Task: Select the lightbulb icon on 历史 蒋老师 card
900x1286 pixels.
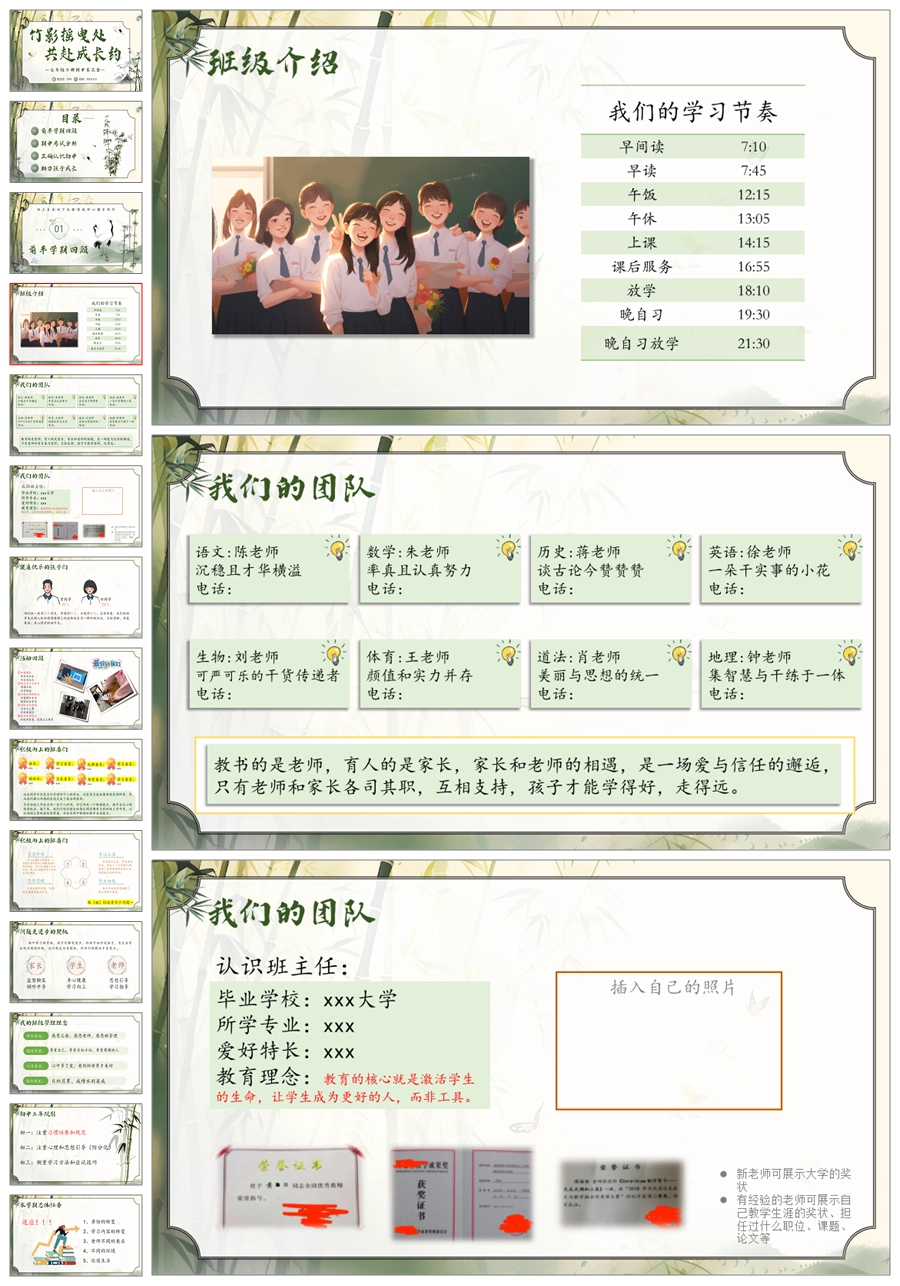Action: (679, 548)
